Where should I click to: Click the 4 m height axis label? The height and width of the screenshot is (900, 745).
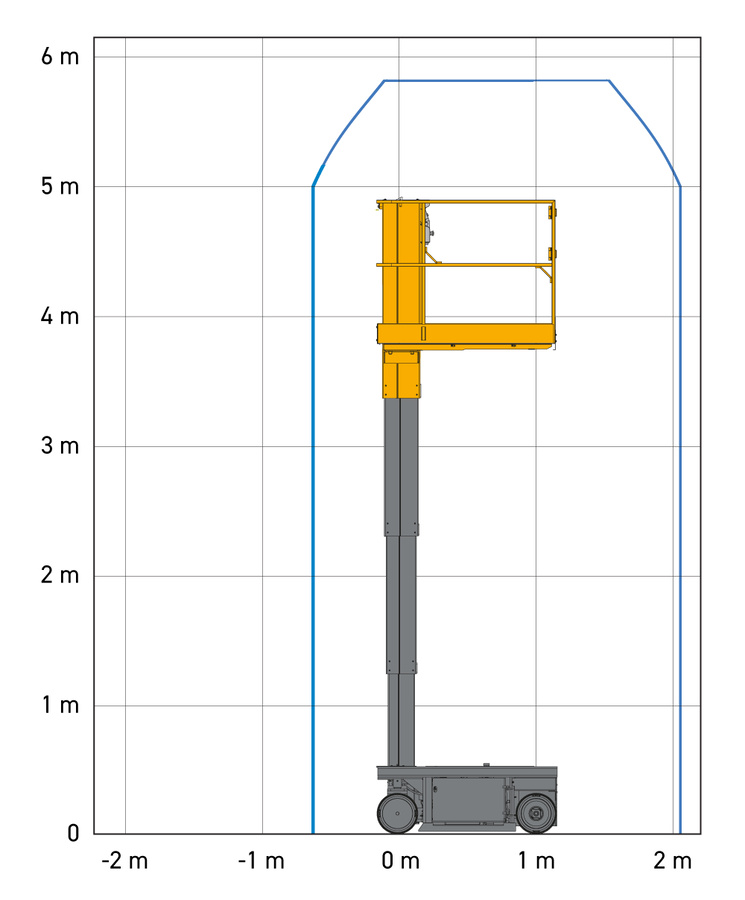coord(60,316)
